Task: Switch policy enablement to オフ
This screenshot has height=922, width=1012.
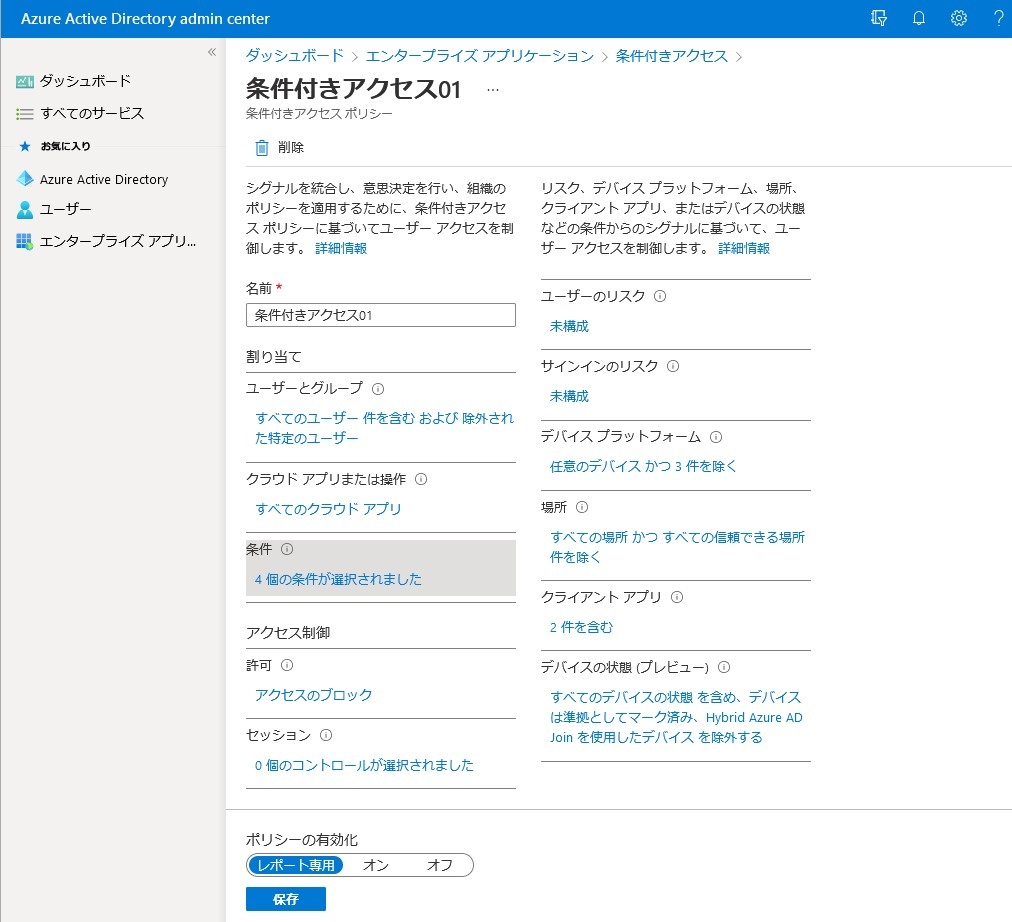Action: click(x=440, y=865)
